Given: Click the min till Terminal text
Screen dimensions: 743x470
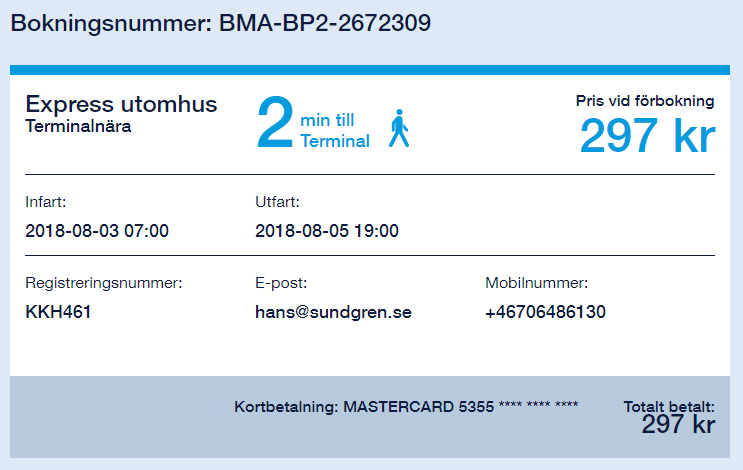Looking at the screenshot, I should tap(335, 130).
